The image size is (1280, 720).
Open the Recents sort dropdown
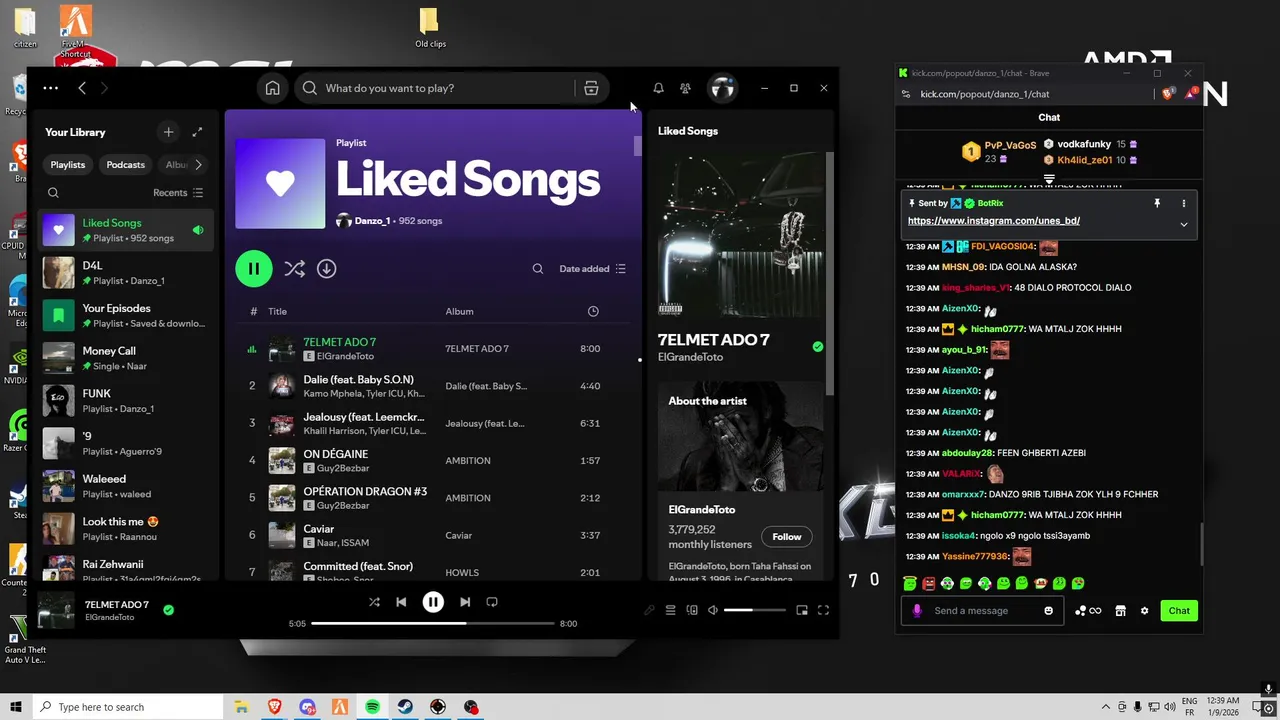tap(178, 193)
